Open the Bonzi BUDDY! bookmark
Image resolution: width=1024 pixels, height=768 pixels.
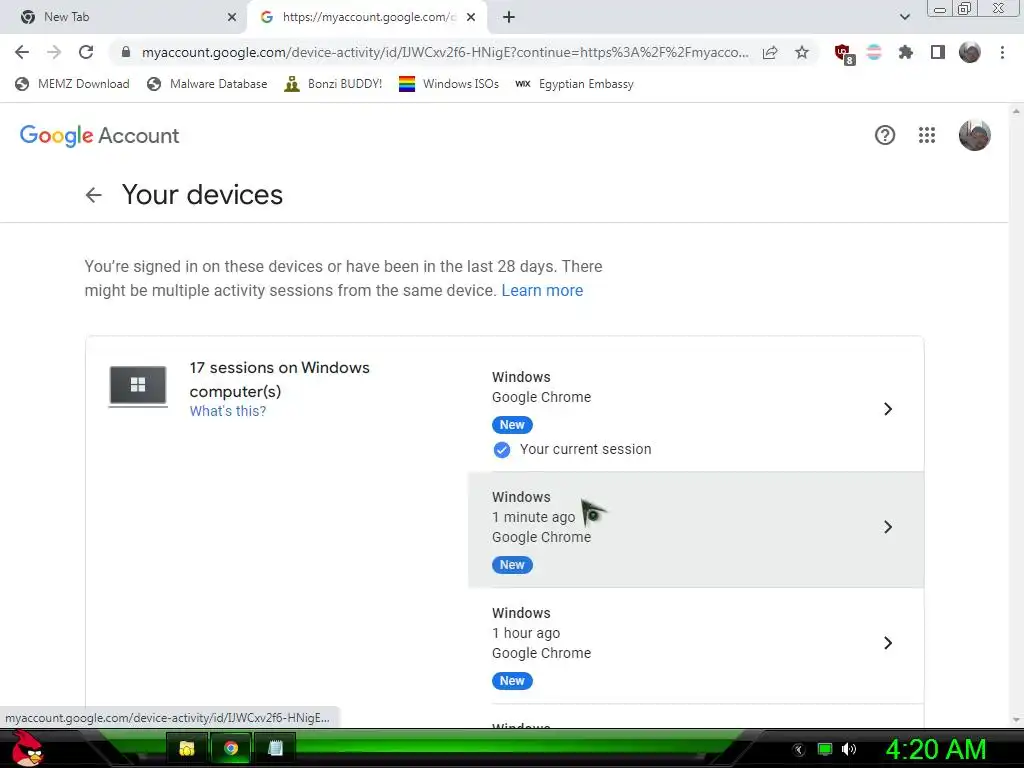(x=333, y=84)
